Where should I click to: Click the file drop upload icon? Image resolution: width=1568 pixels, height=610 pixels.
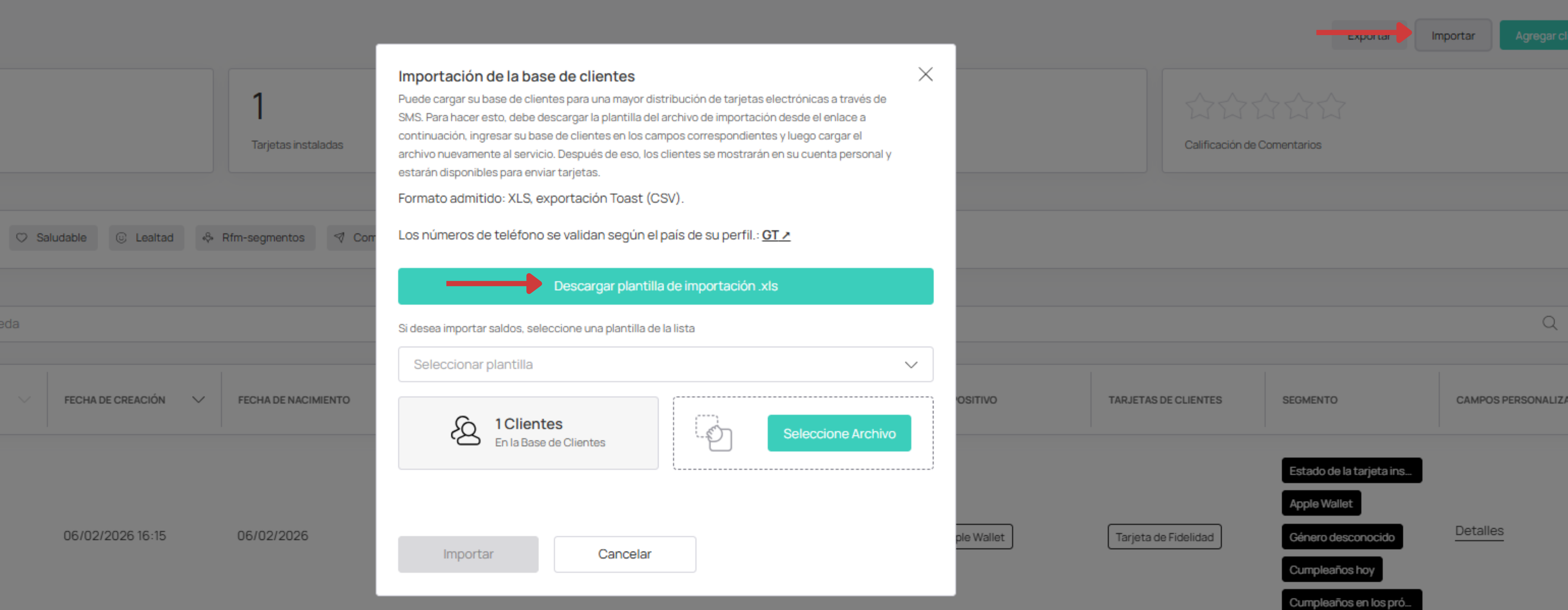713,433
